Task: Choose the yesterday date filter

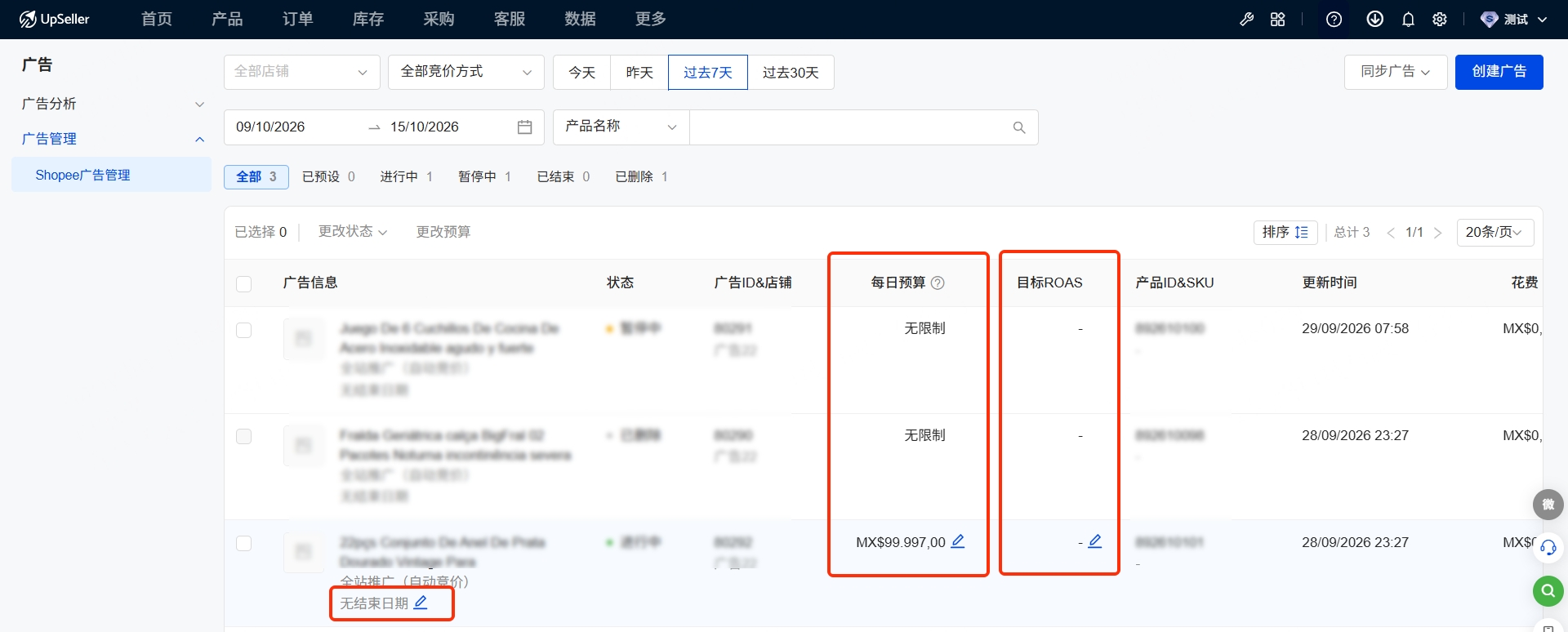Action: [639, 73]
